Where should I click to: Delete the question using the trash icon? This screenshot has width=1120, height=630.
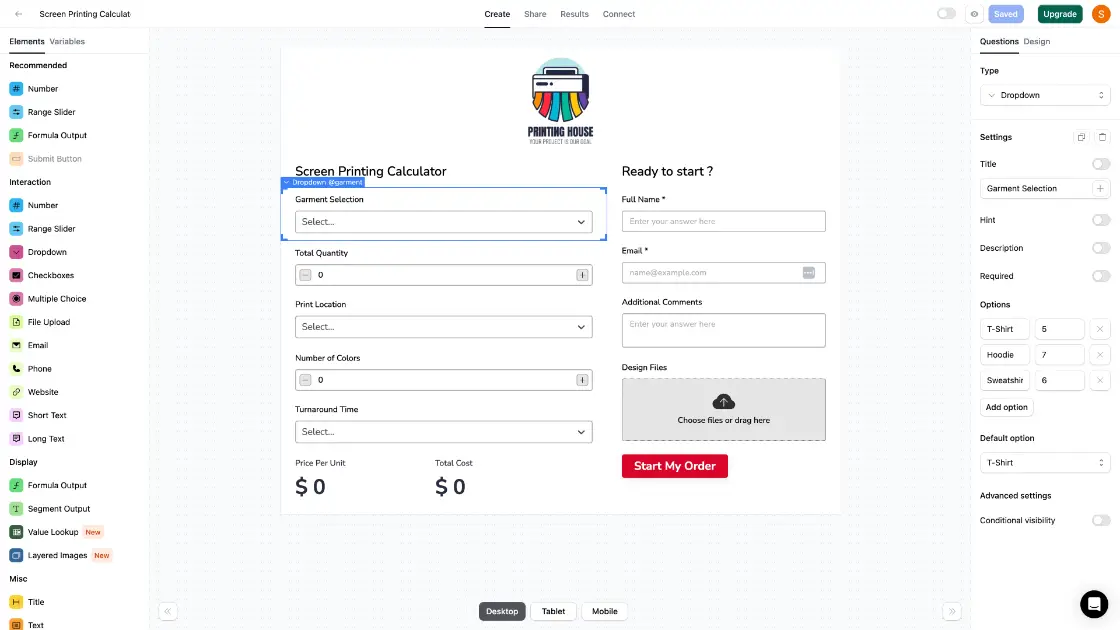coord(1102,136)
